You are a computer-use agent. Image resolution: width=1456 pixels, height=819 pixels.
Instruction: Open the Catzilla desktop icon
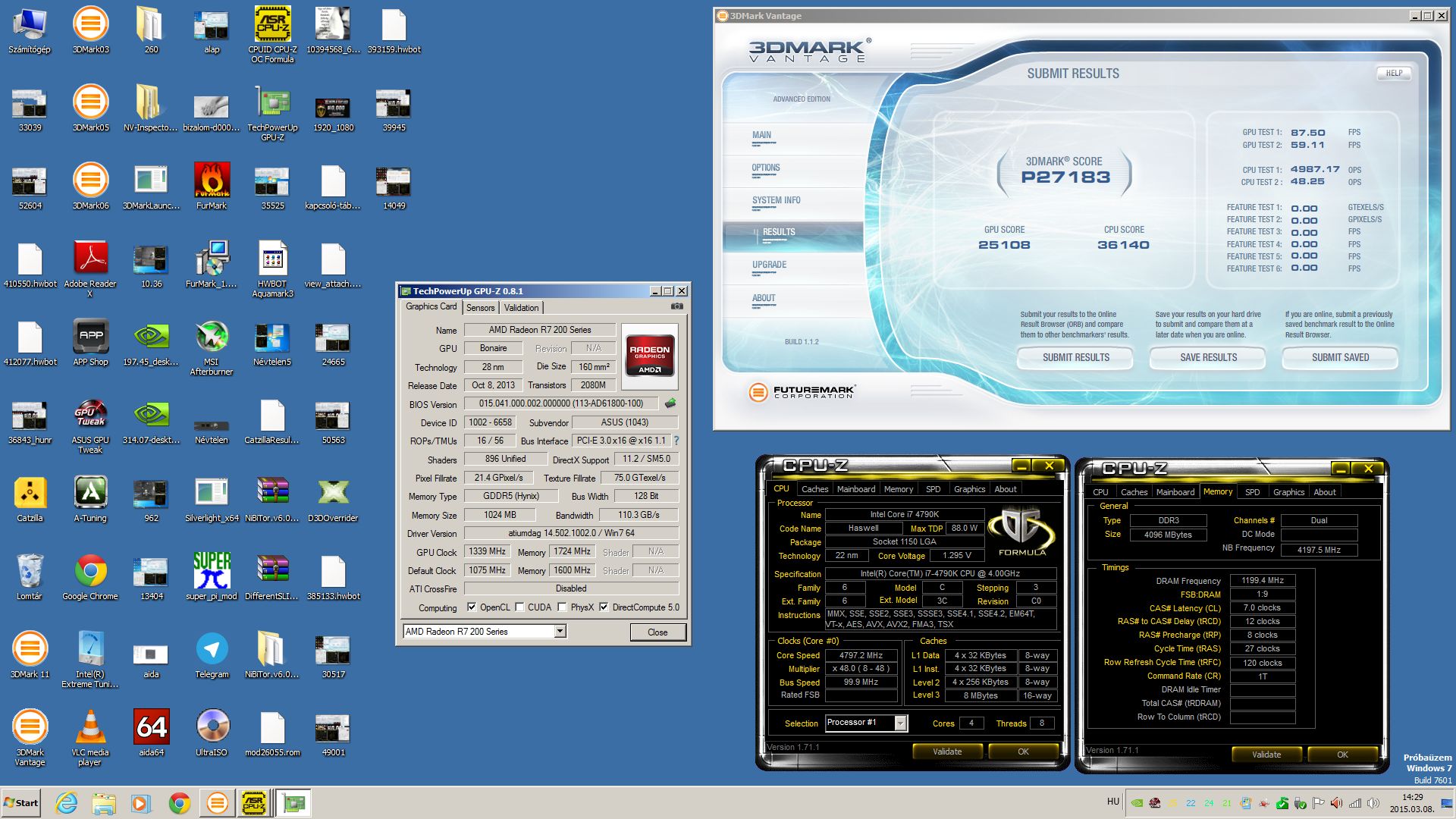[30, 499]
